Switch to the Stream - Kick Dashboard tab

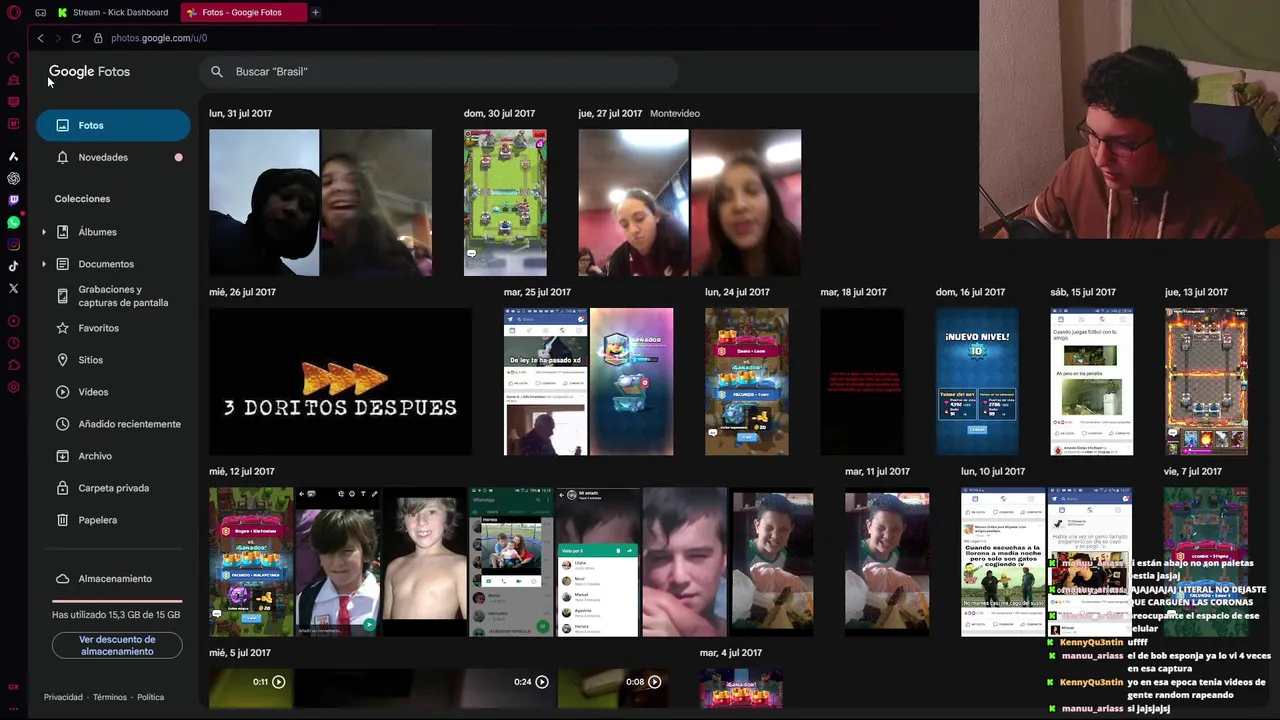pyautogui.click(x=113, y=13)
